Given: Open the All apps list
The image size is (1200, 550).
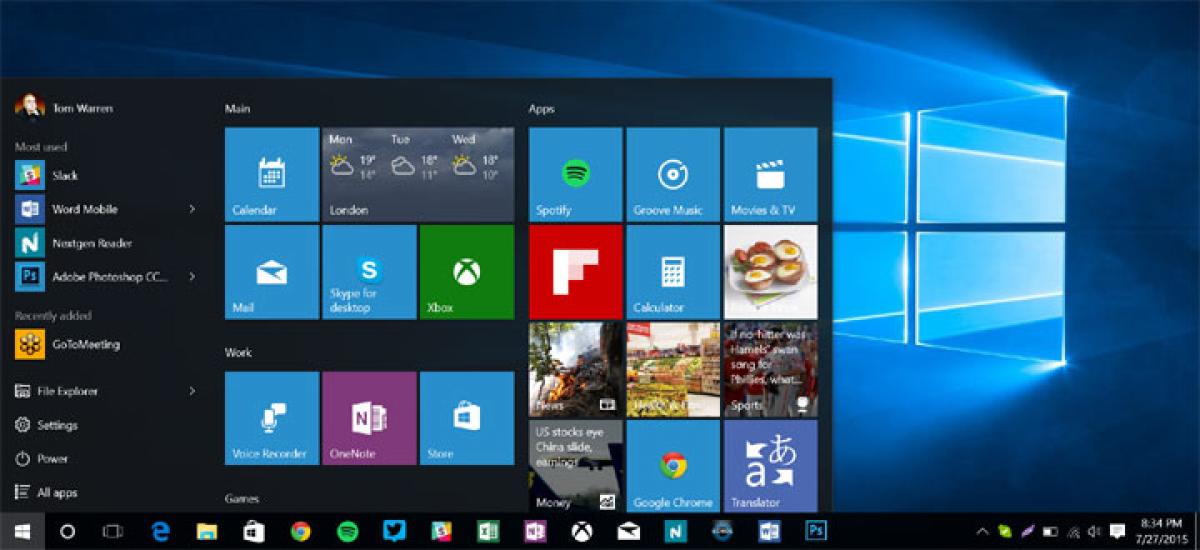Looking at the screenshot, I should (56, 492).
